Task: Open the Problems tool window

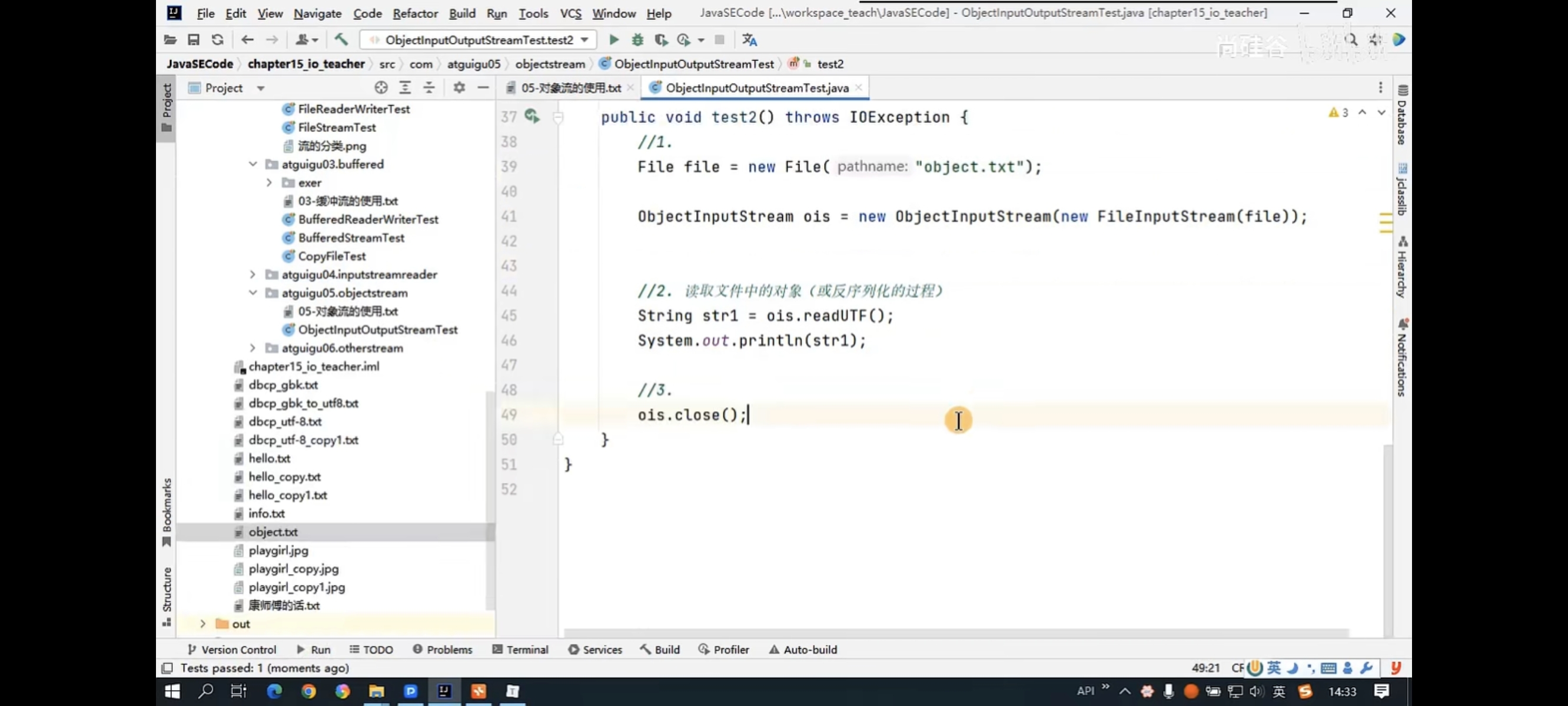Action: point(443,650)
